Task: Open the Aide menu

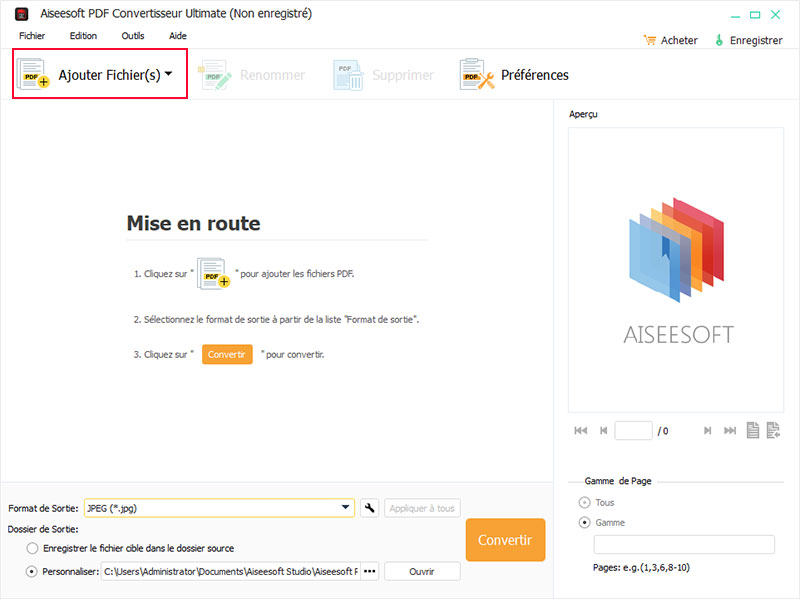Action: [178, 36]
